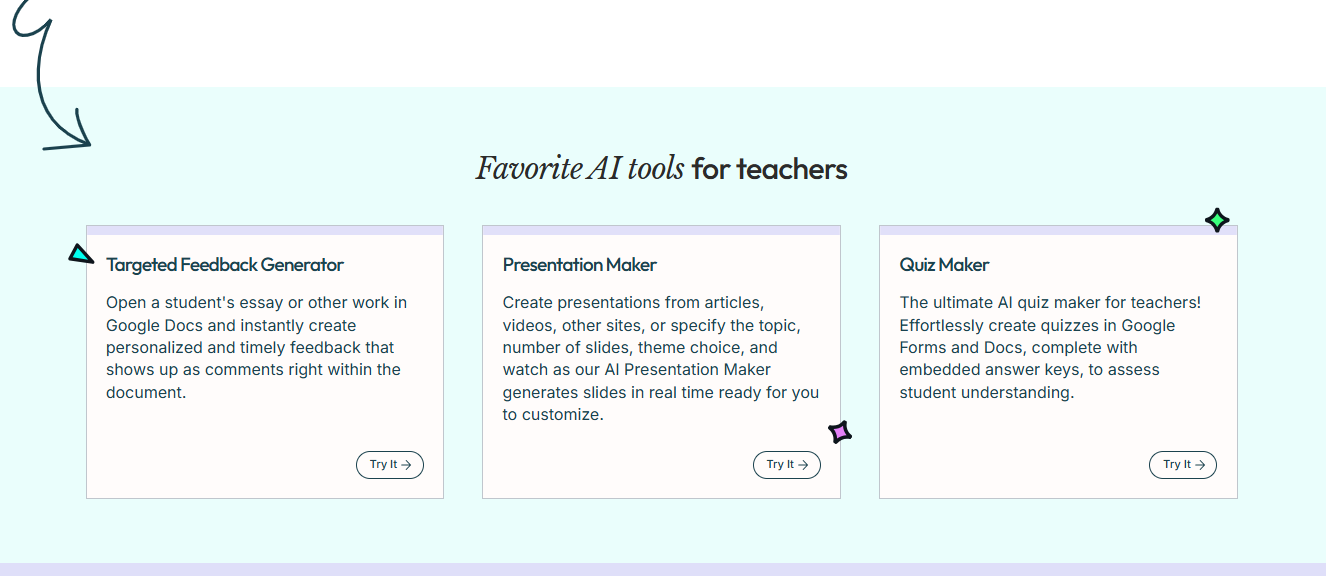1326x576 pixels.
Task: Open the Presentation Maker title
Action: coord(580,265)
